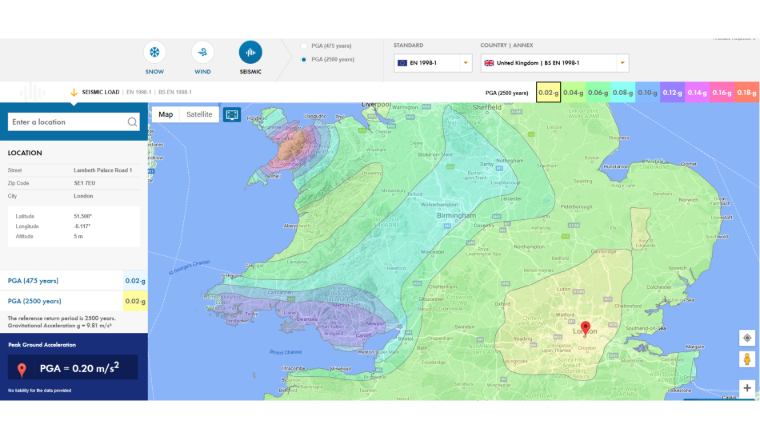Viewport: 760px width, 439px height.
Task: Click the Zip Code value SE1 7EU
Action: 84,183
